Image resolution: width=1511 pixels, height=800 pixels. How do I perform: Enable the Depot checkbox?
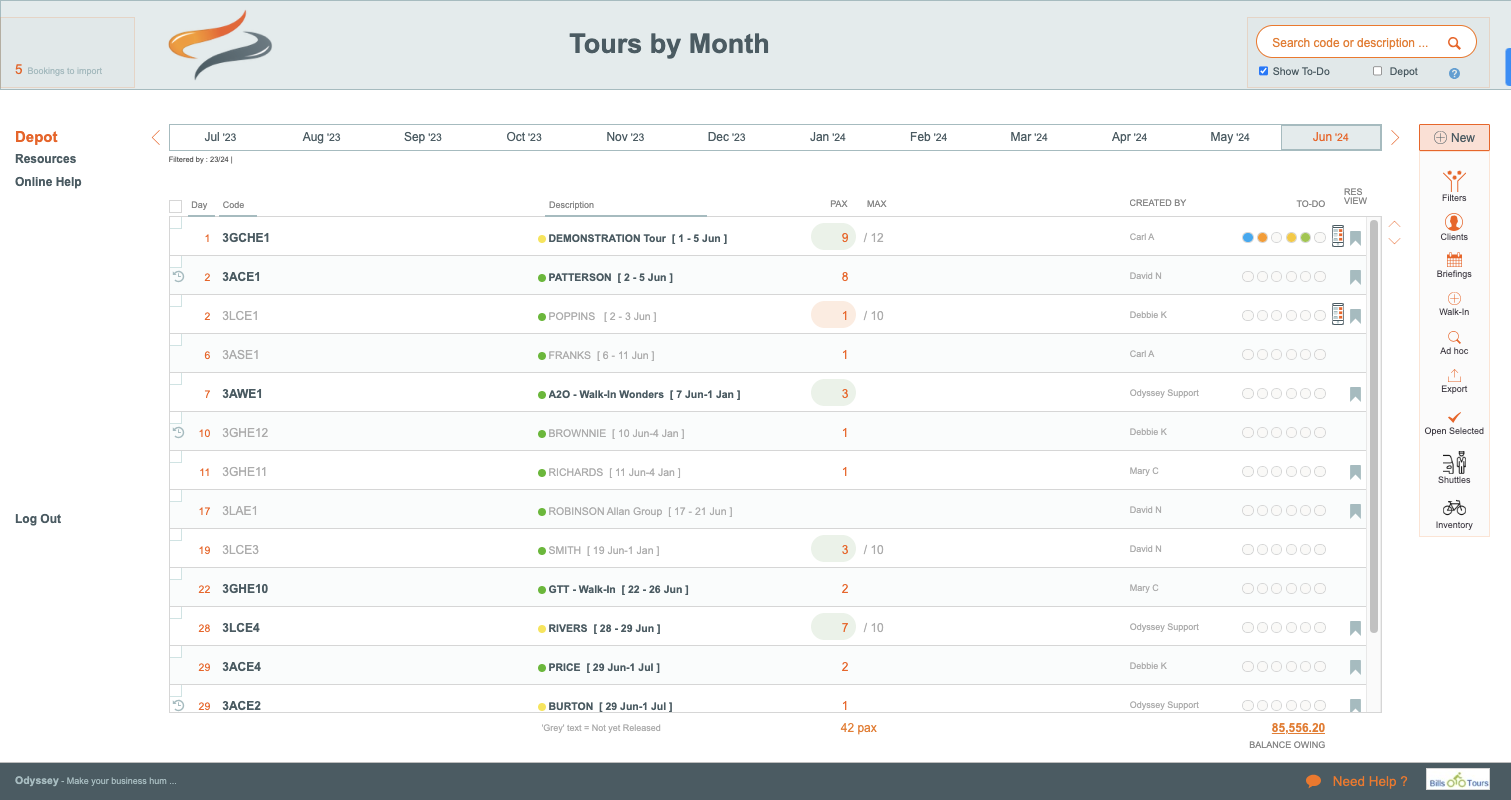pyautogui.click(x=1377, y=71)
